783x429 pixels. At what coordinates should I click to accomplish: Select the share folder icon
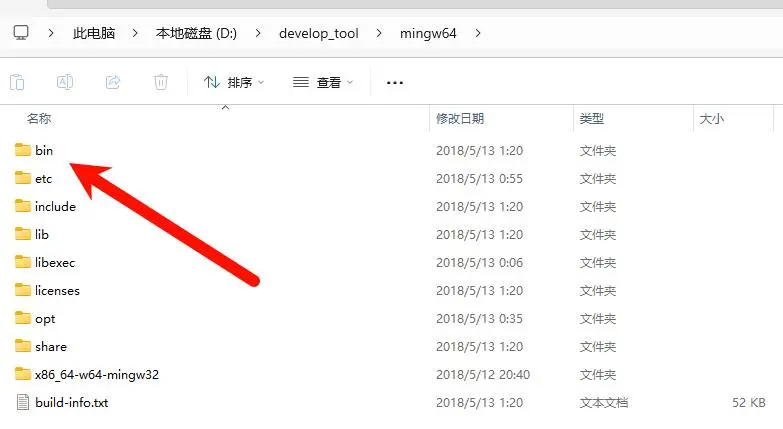coord(22,346)
